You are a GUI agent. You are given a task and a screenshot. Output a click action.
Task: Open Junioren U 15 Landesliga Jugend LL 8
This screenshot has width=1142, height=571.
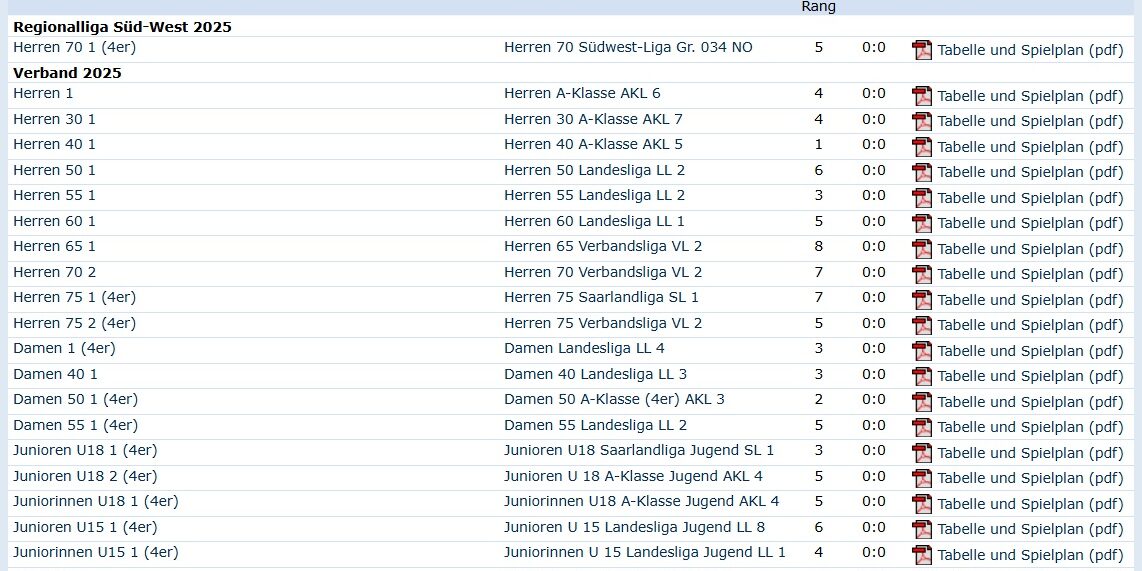(634, 527)
